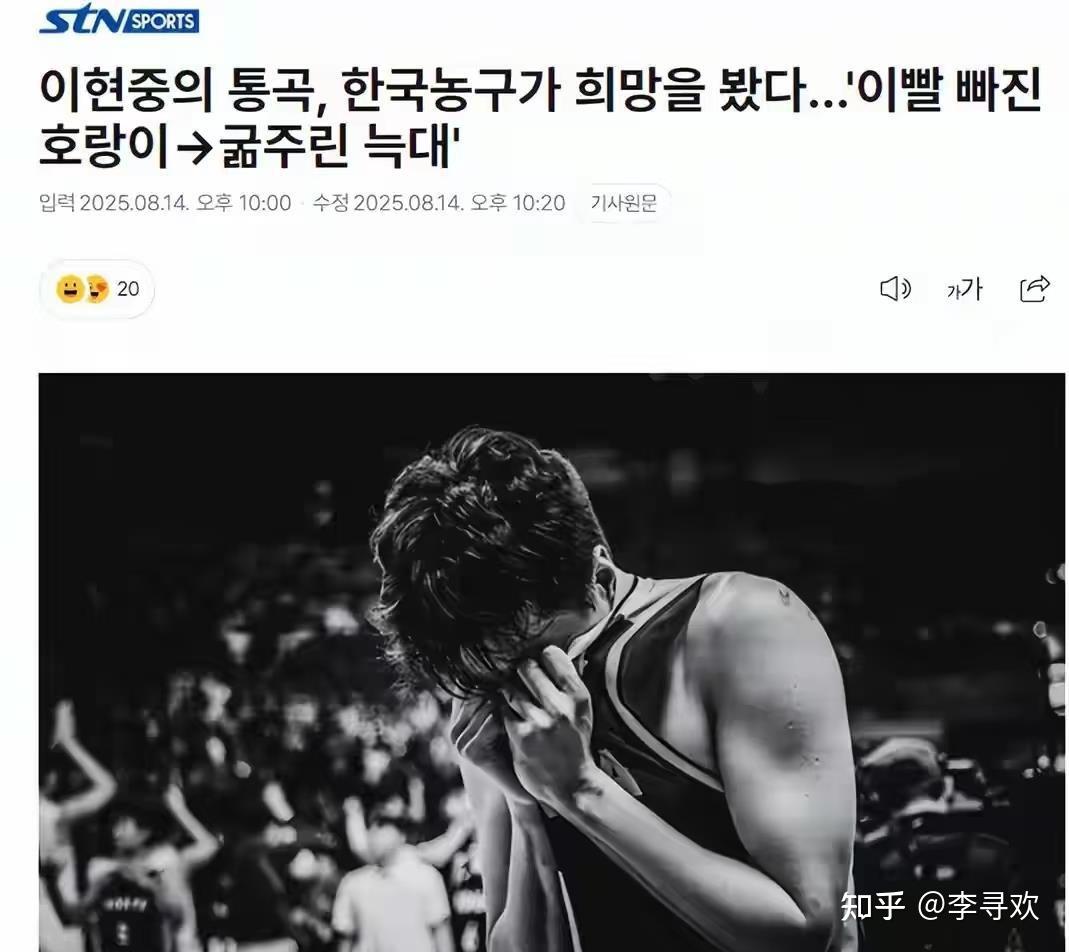Play article audio with speaker icon

click(x=895, y=289)
